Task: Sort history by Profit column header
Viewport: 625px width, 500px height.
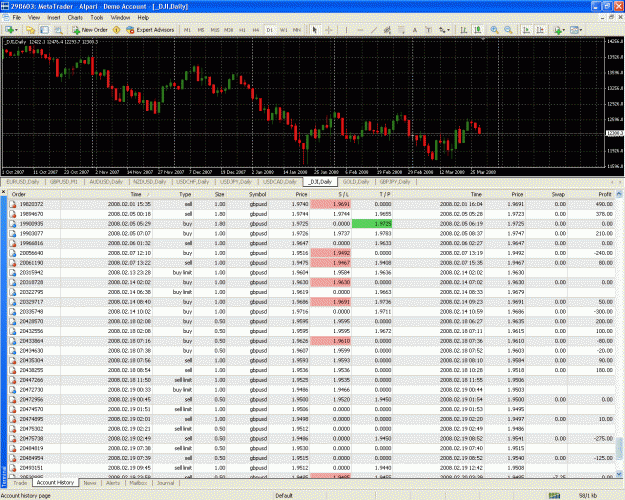Action: click(591, 194)
